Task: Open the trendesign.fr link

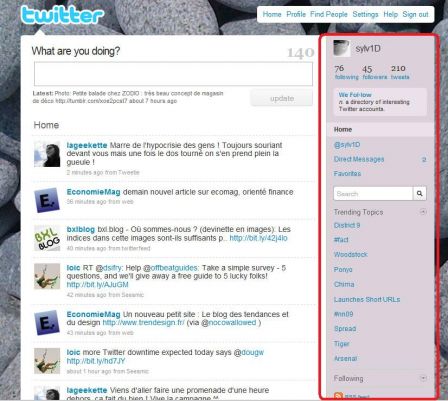Action: pyautogui.click(x=143, y=323)
